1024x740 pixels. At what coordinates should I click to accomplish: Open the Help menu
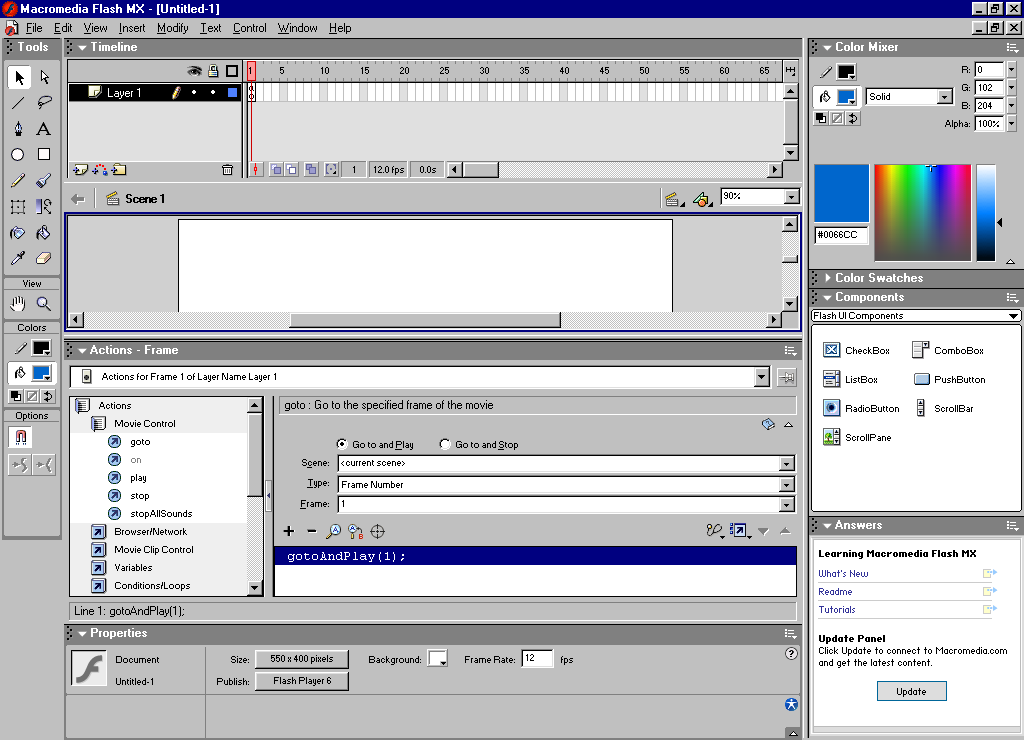click(340, 28)
